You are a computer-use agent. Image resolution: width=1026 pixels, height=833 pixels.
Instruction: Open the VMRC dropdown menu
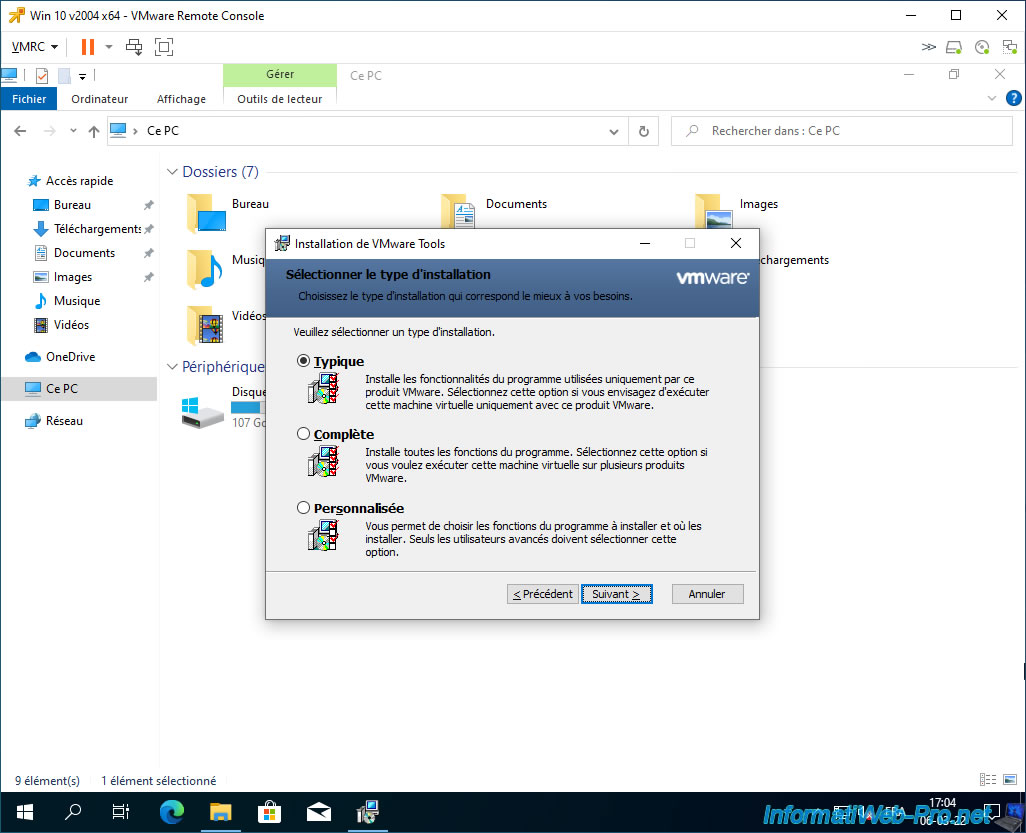pos(34,47)
